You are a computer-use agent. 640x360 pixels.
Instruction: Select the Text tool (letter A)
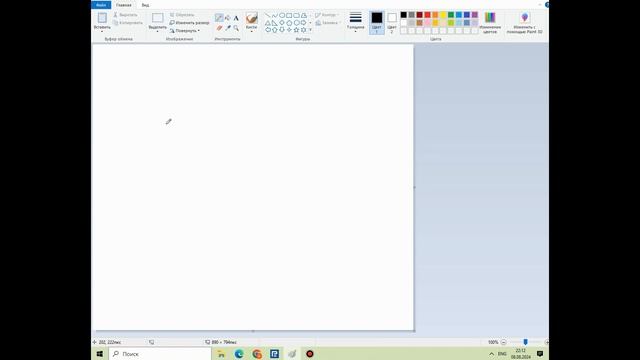click(236, 18)
